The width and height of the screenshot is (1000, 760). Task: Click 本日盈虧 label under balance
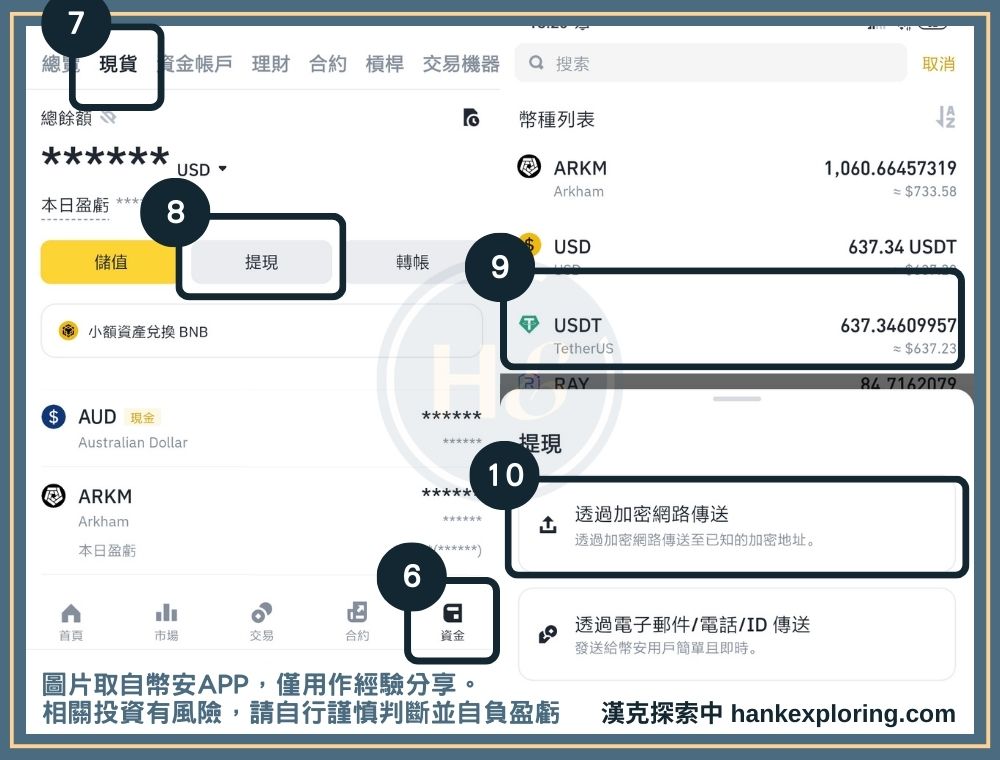(75, 205)
